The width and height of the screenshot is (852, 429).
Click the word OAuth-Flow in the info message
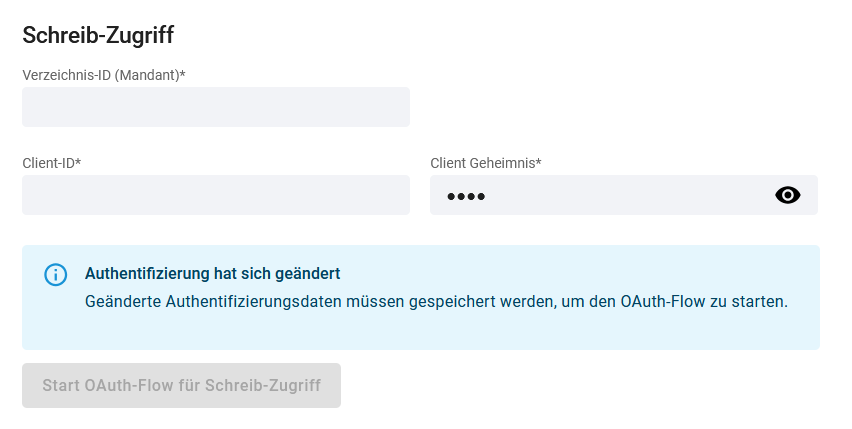tap(663, 301)
